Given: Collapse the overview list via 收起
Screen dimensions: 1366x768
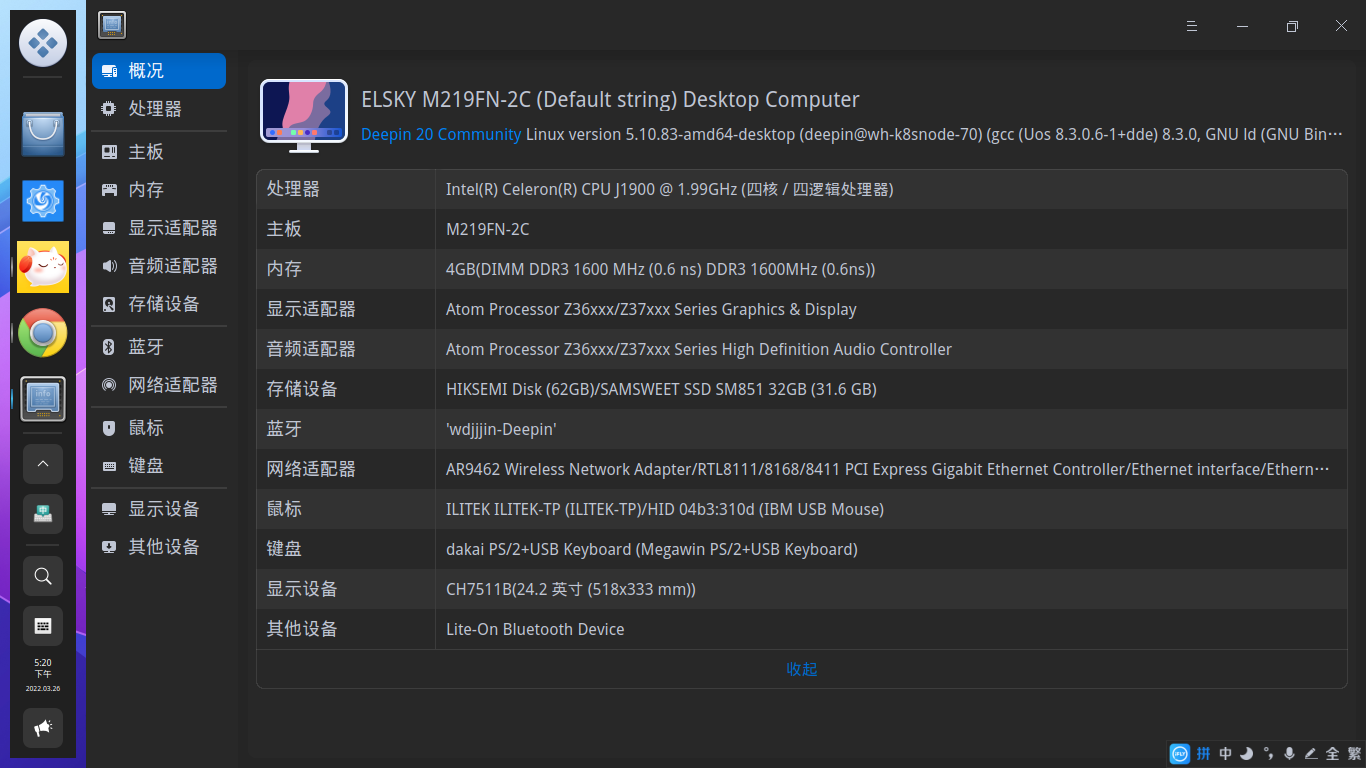Looking at the screenshot, I should tap(802, 669).
